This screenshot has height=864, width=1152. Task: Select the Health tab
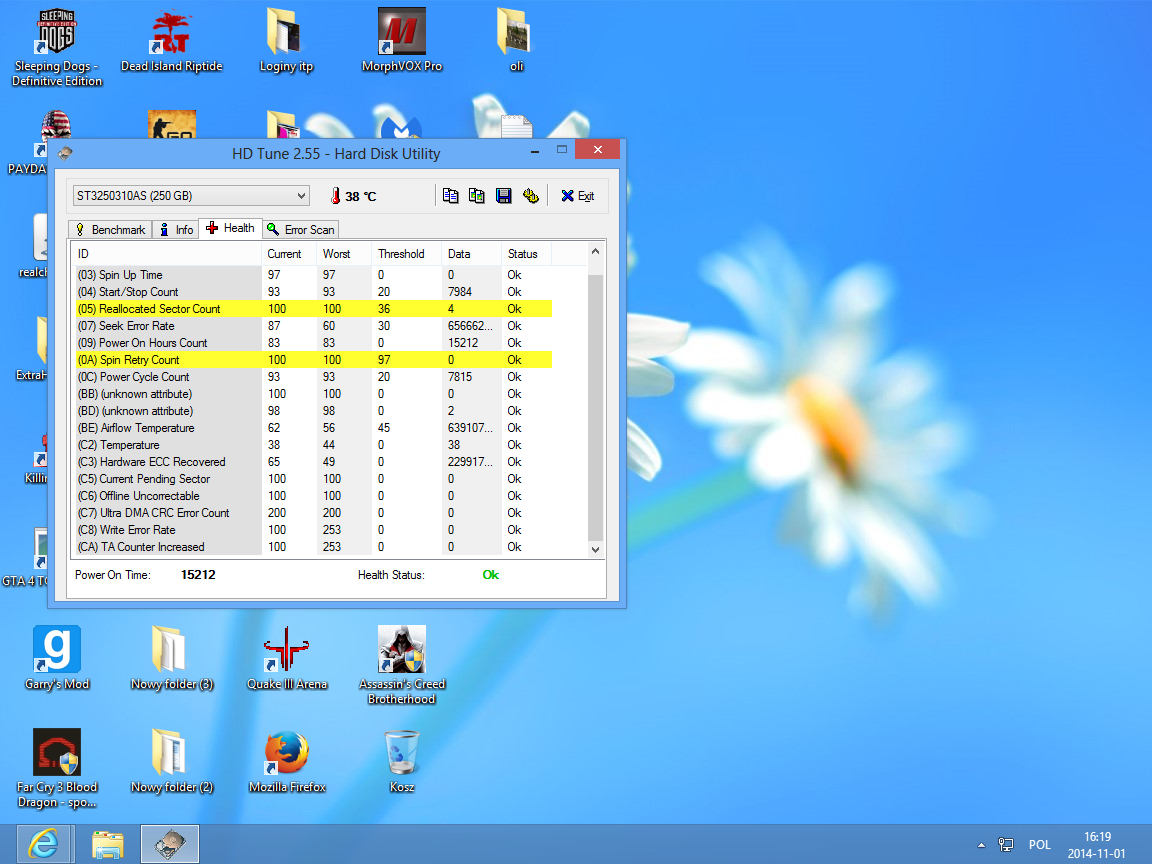[231, 228]
